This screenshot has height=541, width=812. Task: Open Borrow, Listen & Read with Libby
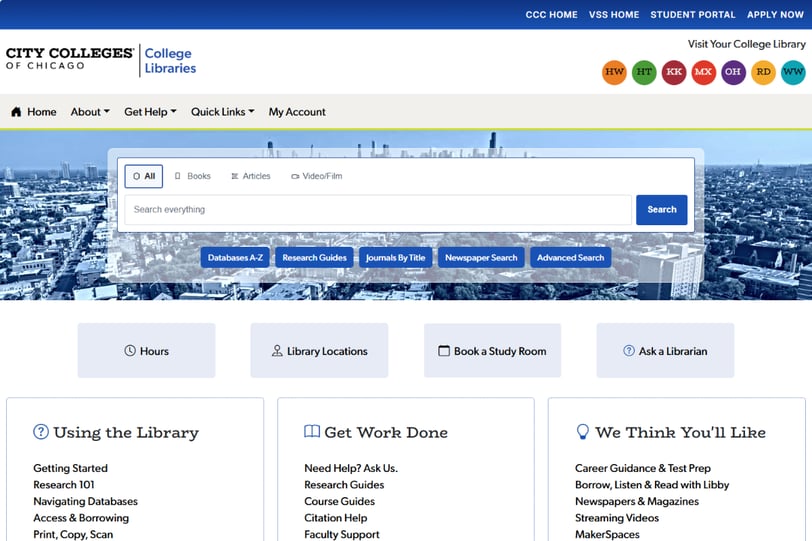(652, 485)
